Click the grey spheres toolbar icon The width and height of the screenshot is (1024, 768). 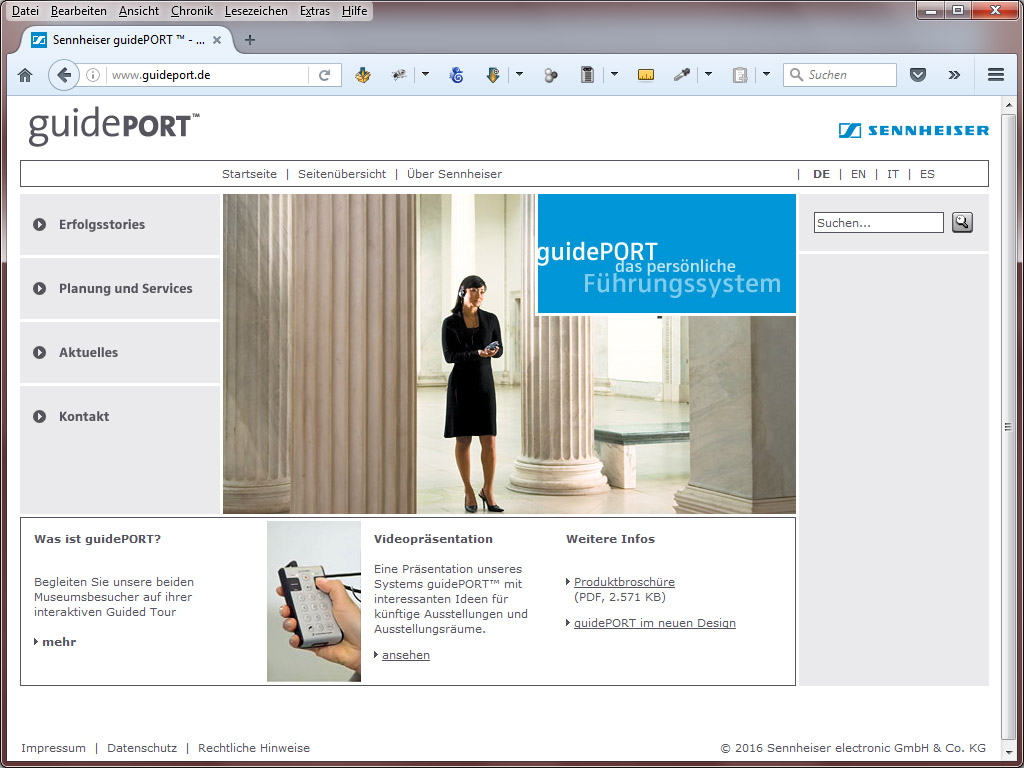(551, 75)
